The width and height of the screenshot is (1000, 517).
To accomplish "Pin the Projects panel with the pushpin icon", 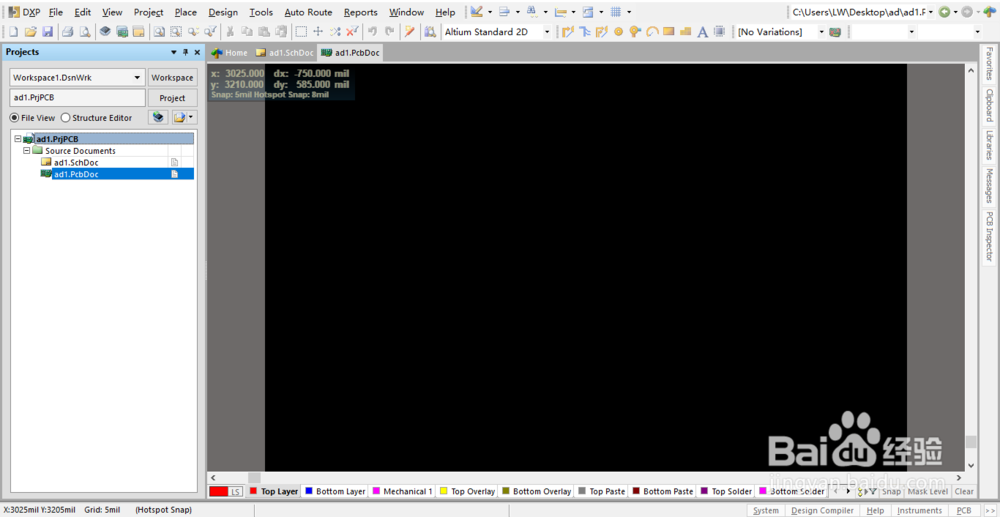I will pyautogui.click(x=186, y=52).
